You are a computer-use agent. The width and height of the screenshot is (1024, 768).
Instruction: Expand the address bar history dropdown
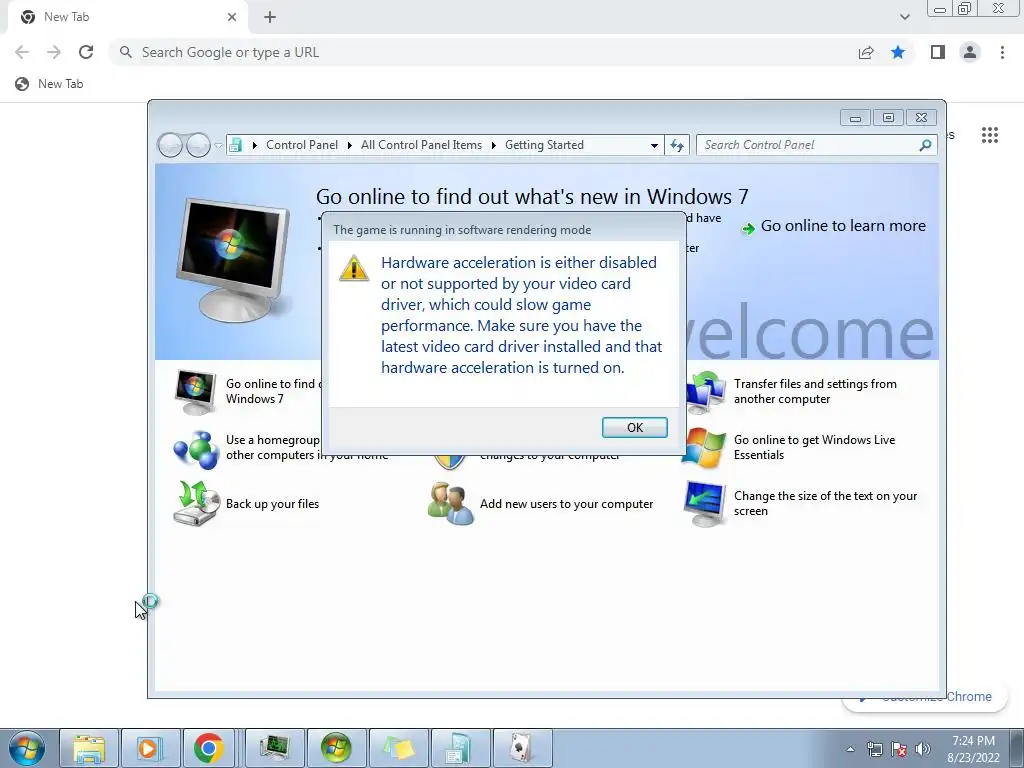coord(654,146)
